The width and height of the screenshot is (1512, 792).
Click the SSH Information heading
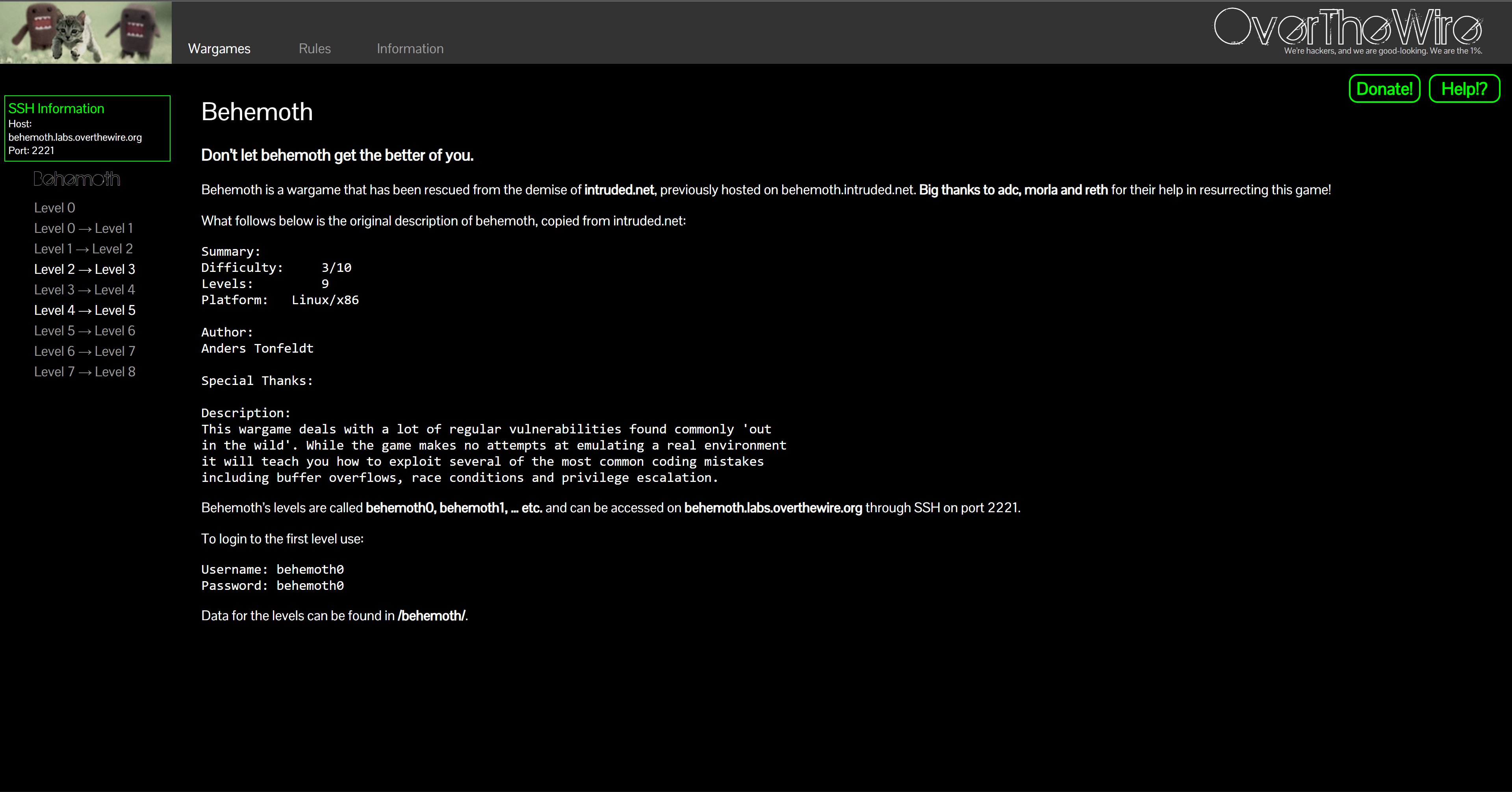(x=56, y=109)
